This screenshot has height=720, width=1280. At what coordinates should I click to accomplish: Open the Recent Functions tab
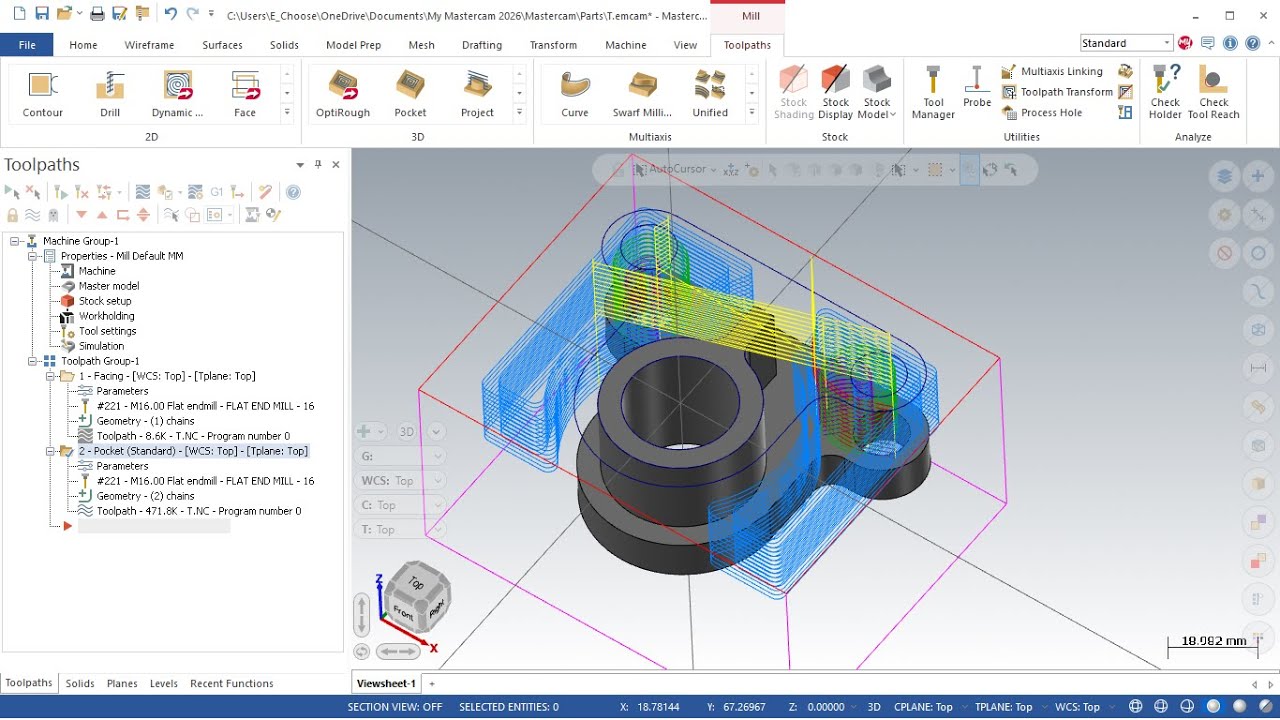(x=232, y=684)
